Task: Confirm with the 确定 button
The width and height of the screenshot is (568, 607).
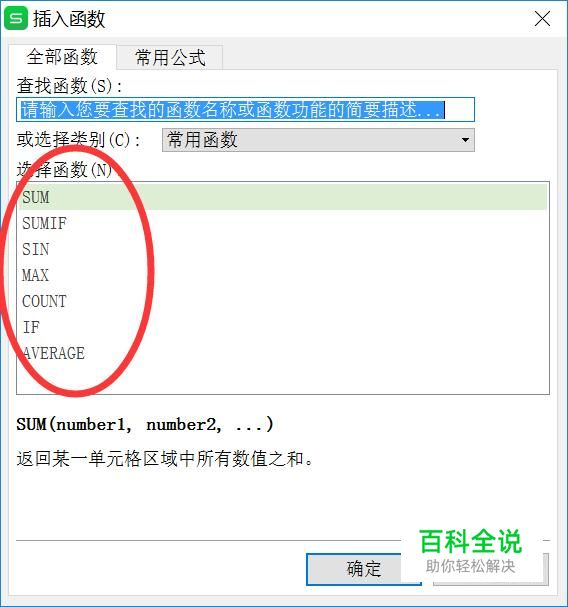Action: (x=364, y=569)
